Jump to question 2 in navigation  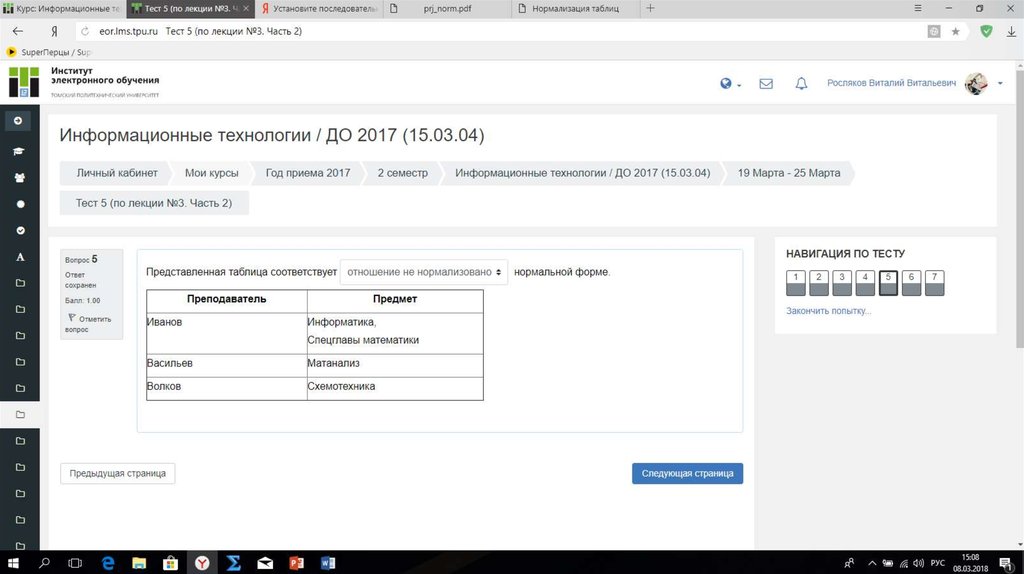click(x=819, y=283)
